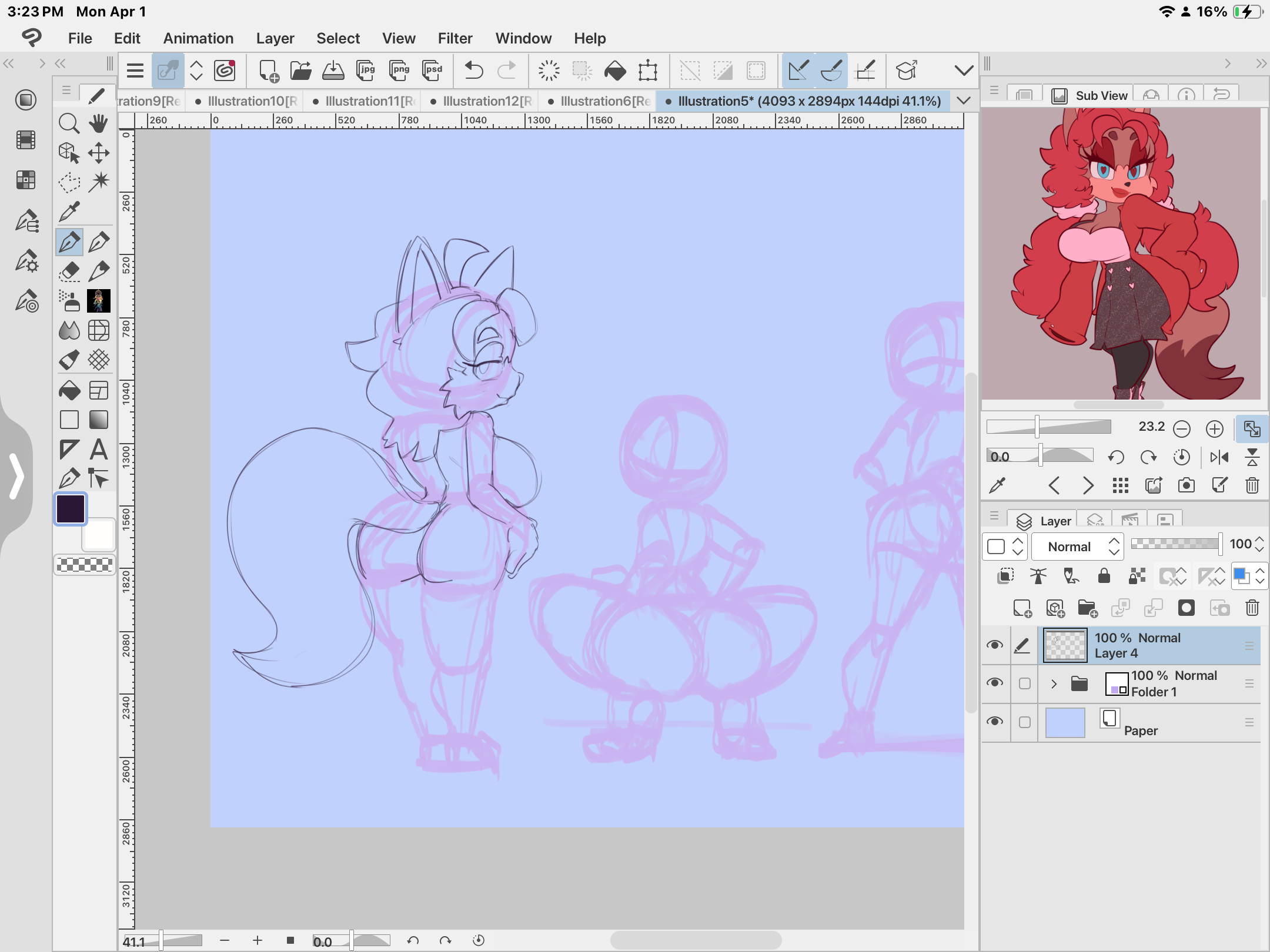Select the Fill bucket tool

69,390
